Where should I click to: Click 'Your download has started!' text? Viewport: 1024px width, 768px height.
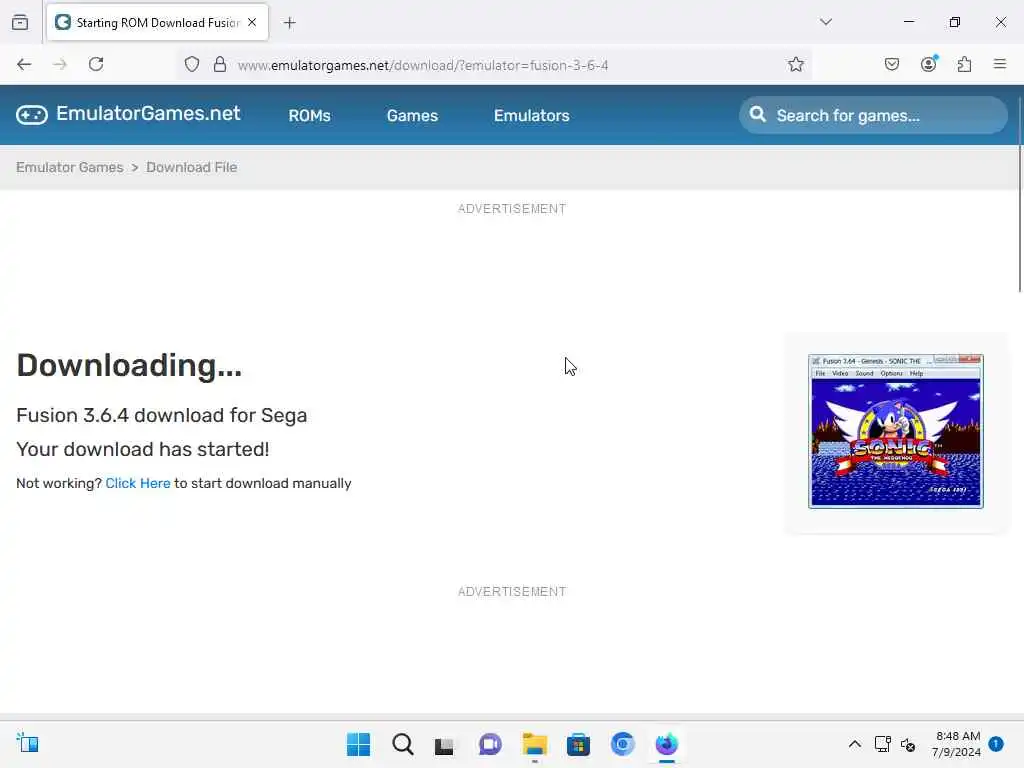tap(142, 449)
